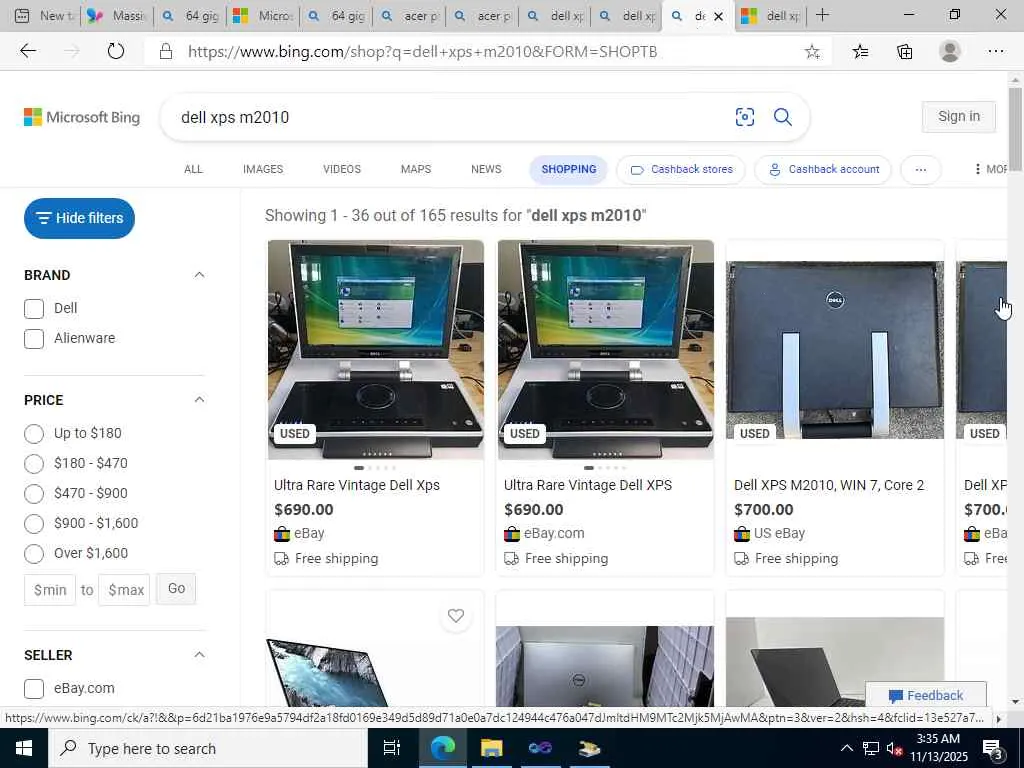Save second-row laptop with heart icon

click(456, 615)
